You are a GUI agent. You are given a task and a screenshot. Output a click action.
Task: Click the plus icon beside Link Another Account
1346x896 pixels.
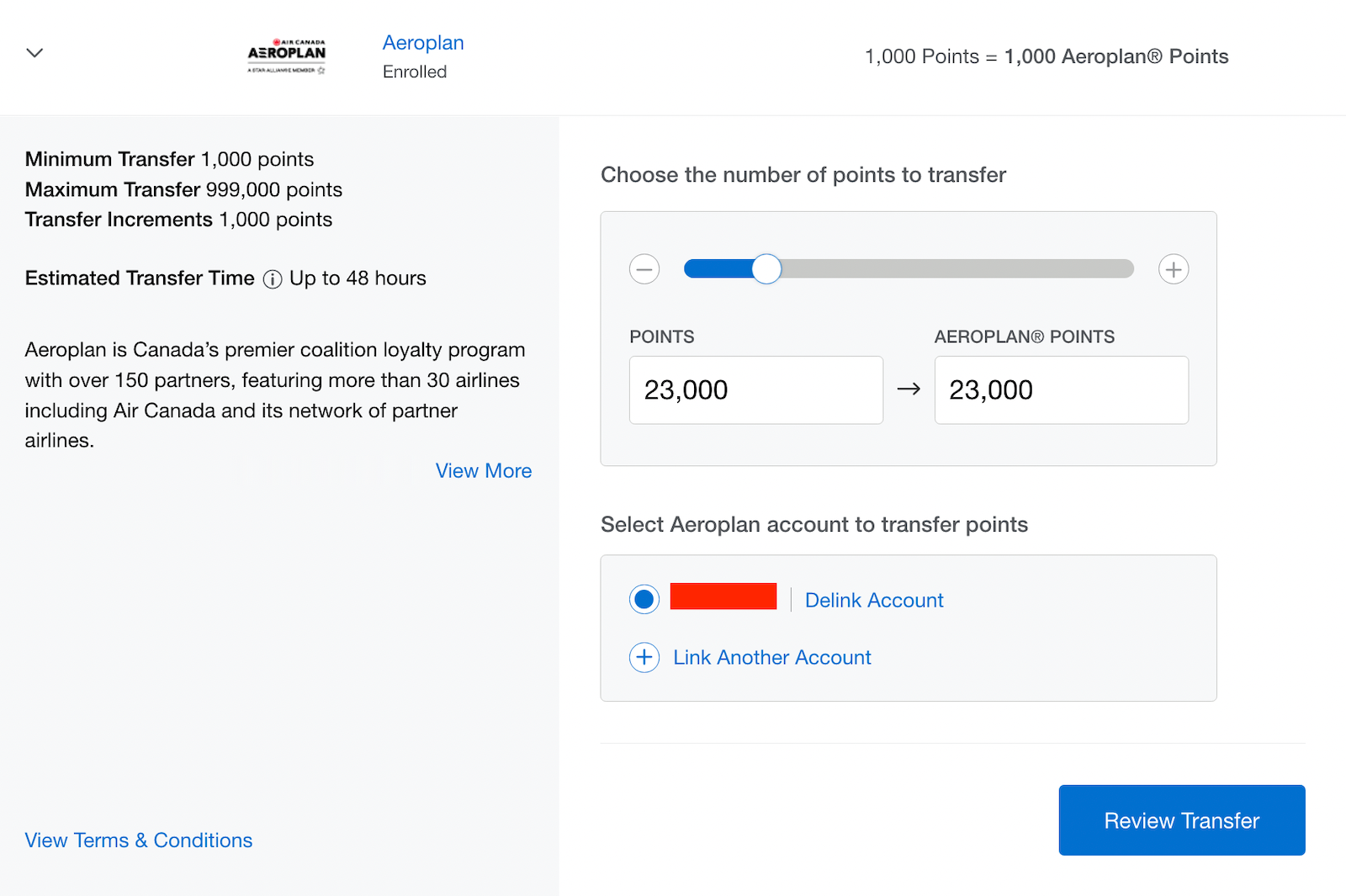pyautogui.click(x=644, y=657)
